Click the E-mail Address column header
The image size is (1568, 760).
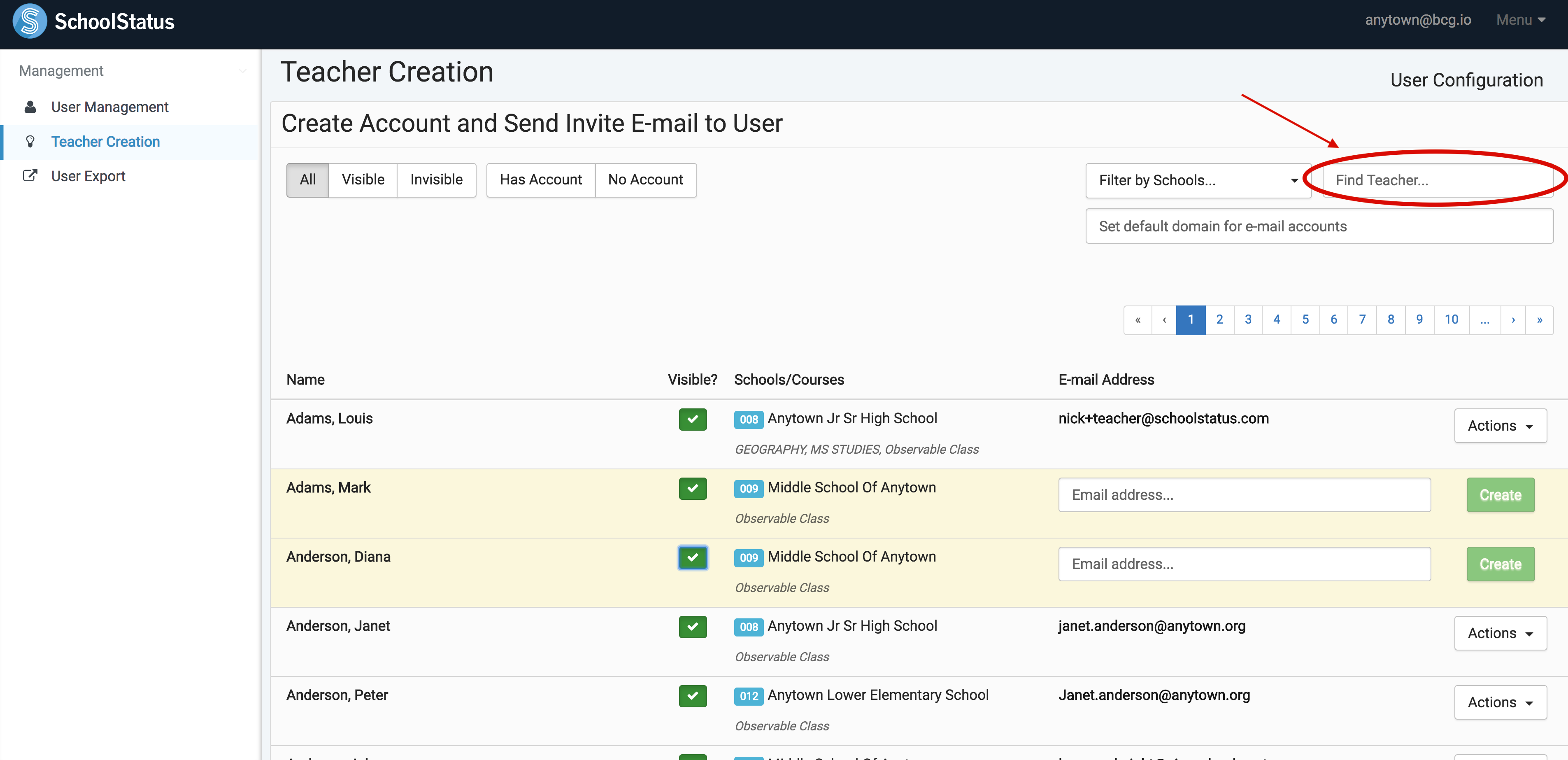pyautogui.click(x=1106, y=380)
